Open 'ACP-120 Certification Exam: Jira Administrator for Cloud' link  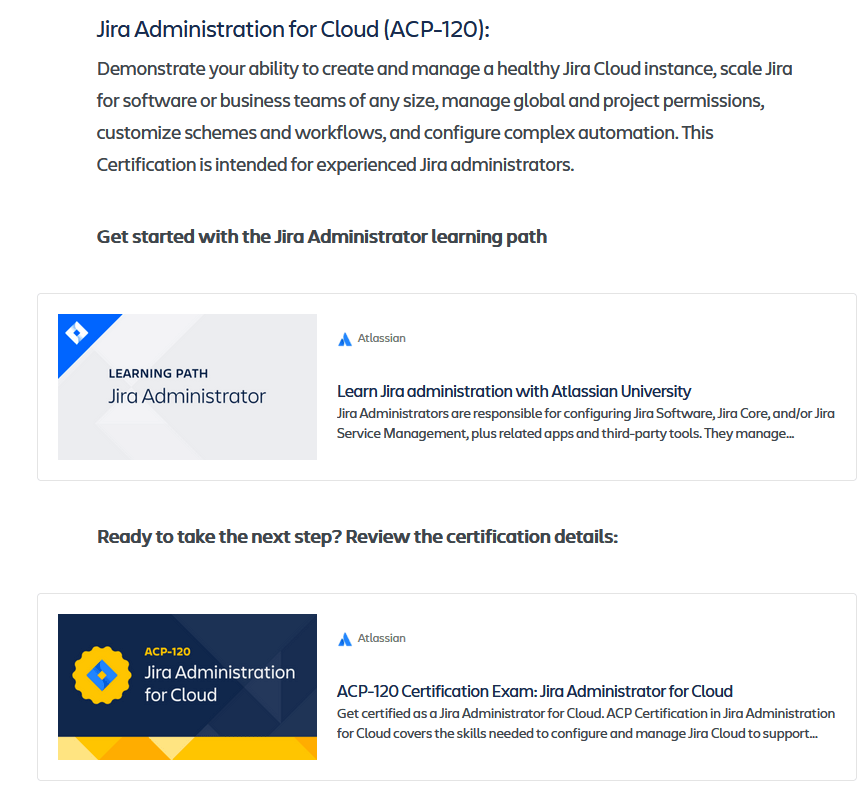pyautogui.click(x=535, y=691)
